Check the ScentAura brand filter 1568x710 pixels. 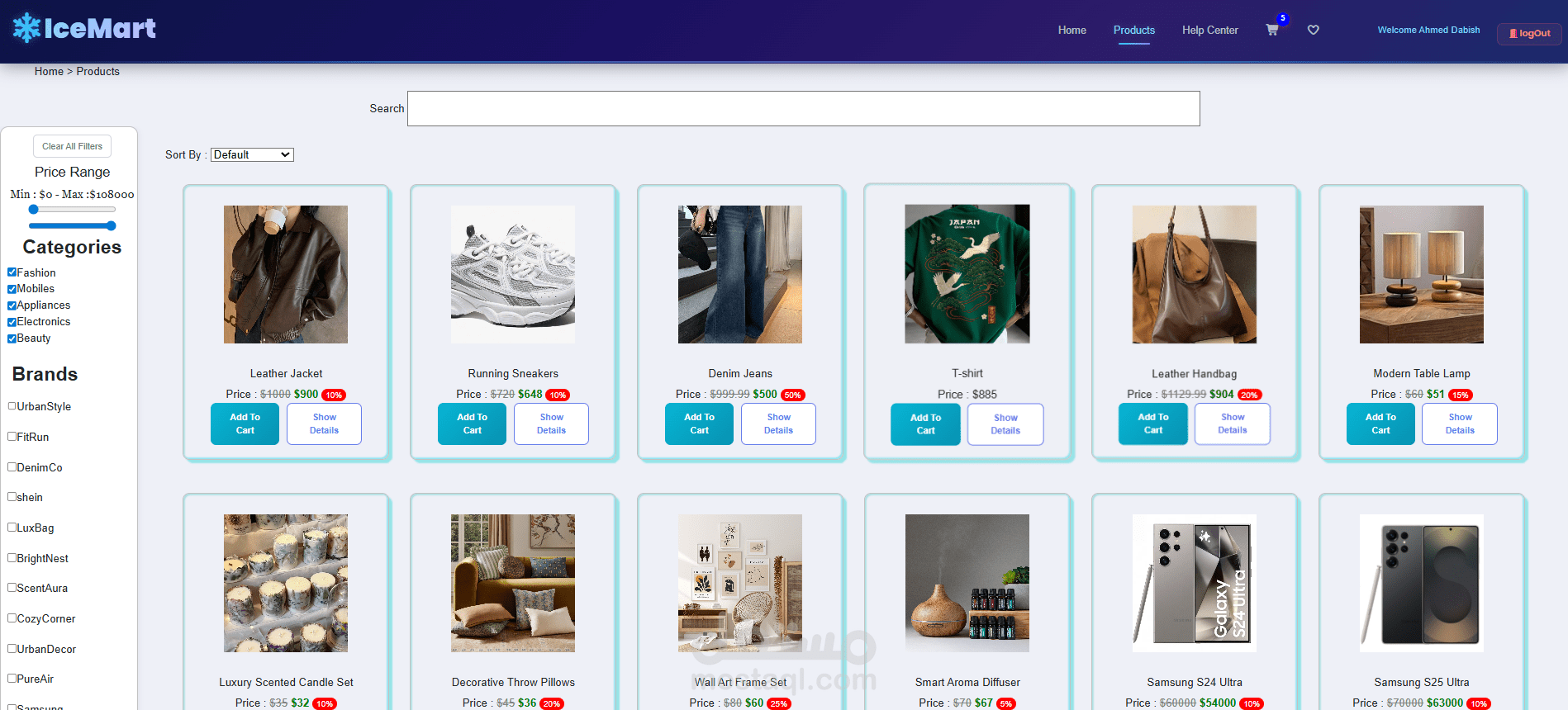[x=12, y=588]
